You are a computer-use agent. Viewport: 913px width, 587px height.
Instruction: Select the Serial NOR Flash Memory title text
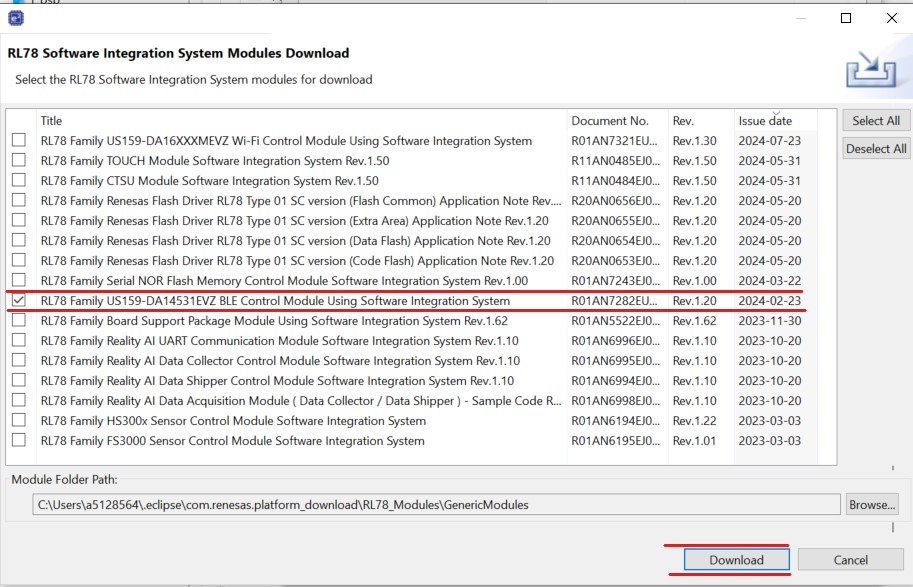(x=284, y=281)
